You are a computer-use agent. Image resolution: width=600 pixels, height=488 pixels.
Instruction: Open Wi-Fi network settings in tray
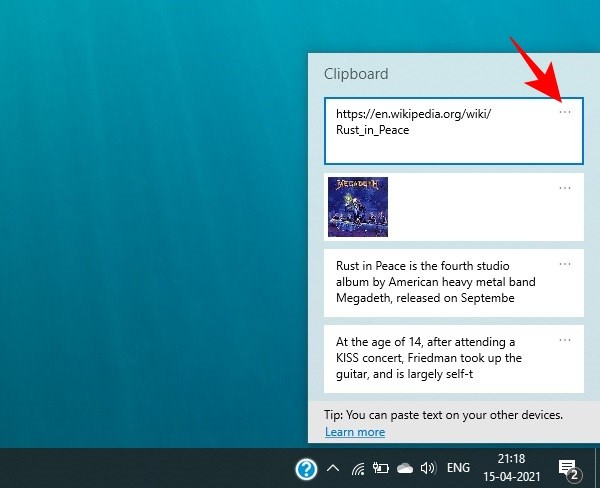pyautogui.click(x=357, y=468)
